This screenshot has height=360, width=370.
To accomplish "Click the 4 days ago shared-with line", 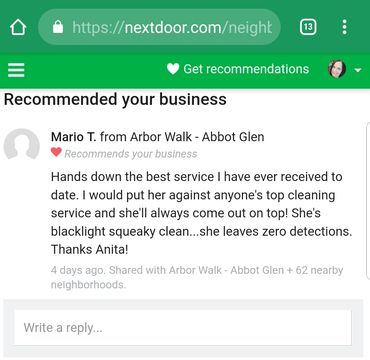I will 197,277.
